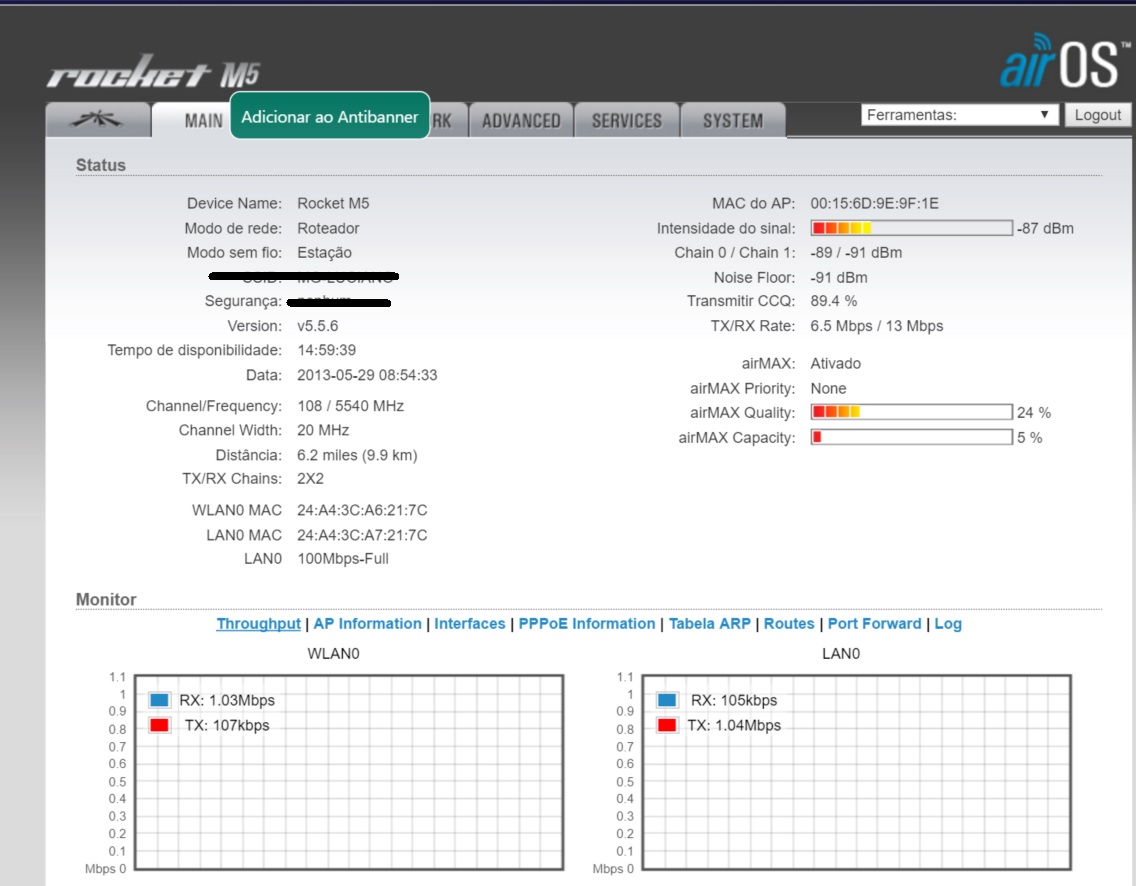1136x886 pixels.
Task: Select TX/RX Chains value 2X2
Action: [310, 479]
